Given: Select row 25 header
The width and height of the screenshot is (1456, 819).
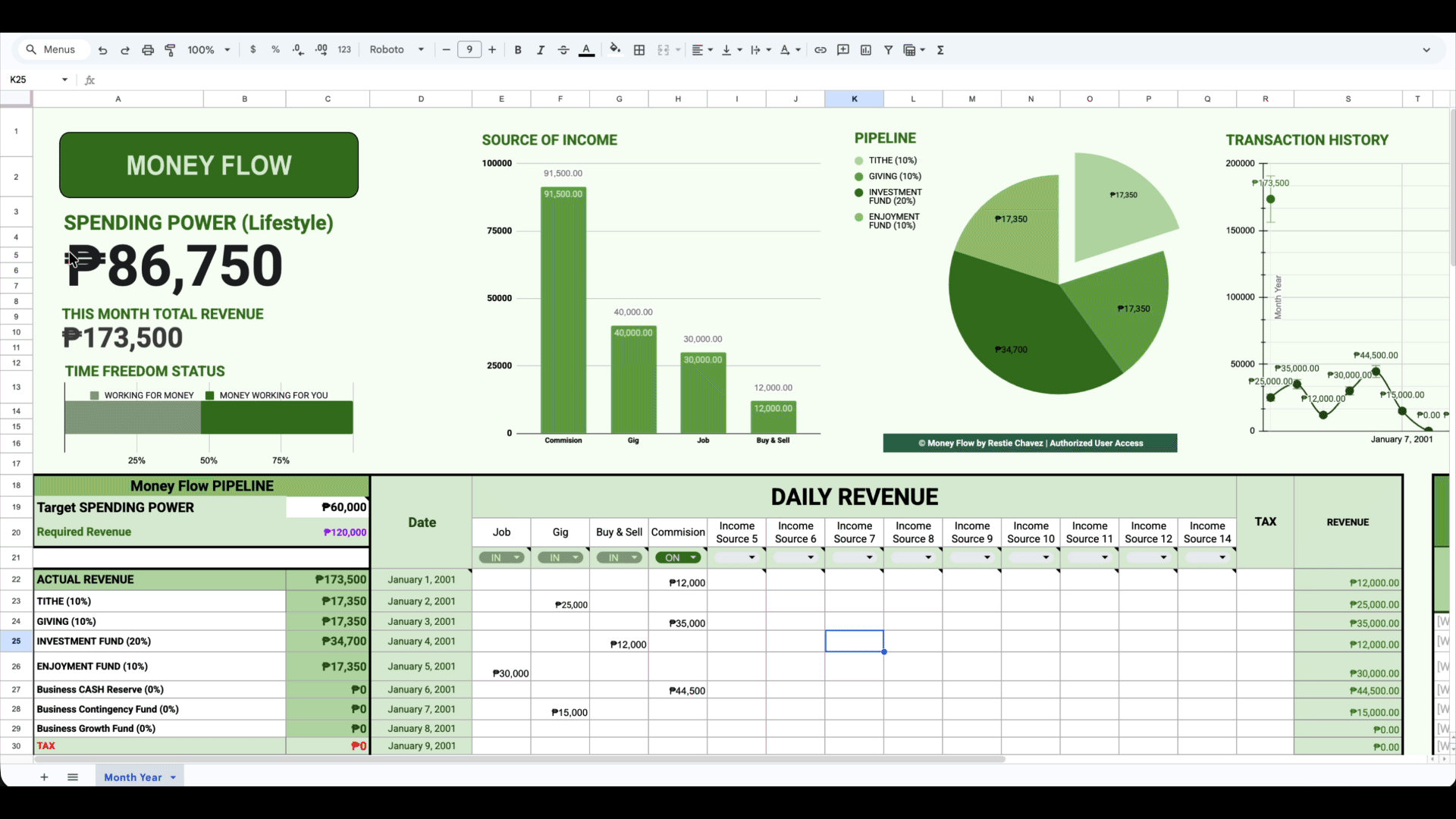Looking at the screenshot, I should (x=16, y=641).
